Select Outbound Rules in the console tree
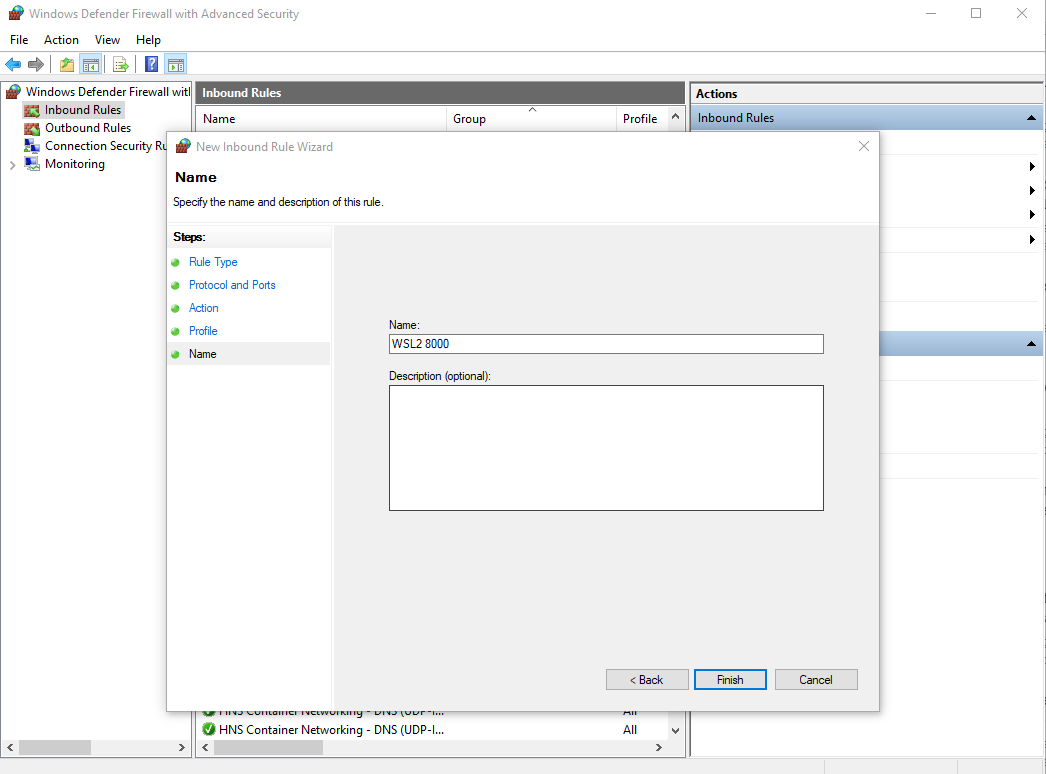This screenshot has width=1046, height=774. [87, 128]
